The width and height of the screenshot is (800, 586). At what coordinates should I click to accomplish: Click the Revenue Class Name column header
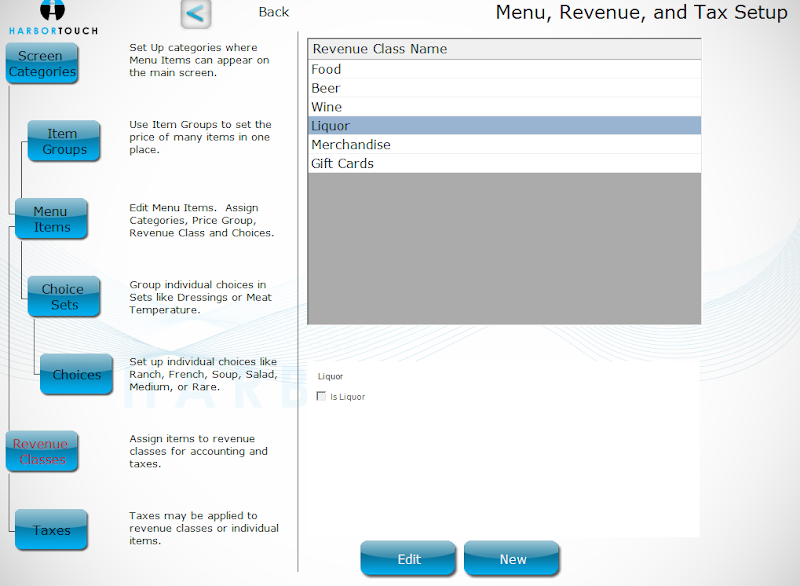click(505, 49)
